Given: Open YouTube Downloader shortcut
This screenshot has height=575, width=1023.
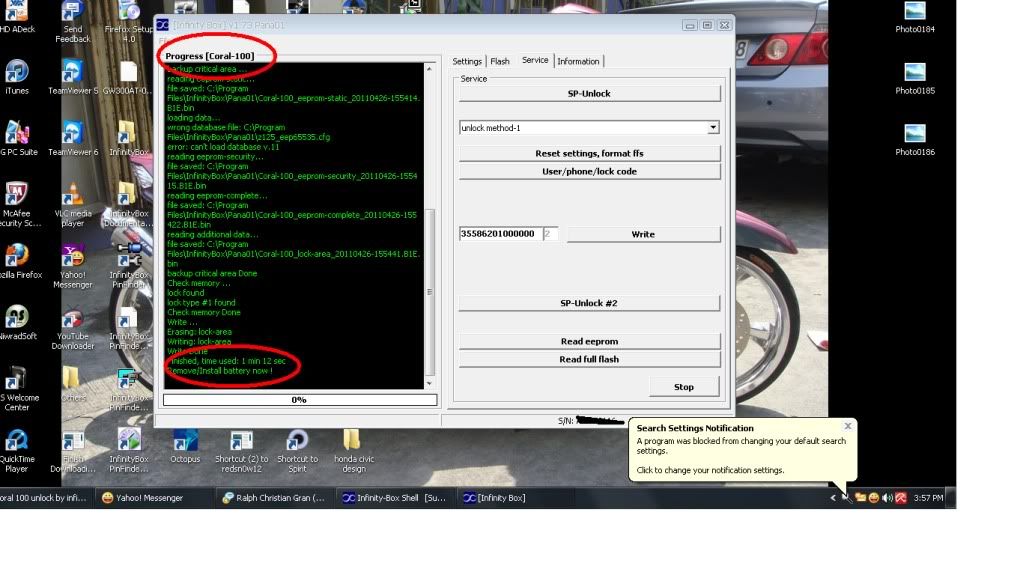Looking at the screenshot, I should point(72,328).
